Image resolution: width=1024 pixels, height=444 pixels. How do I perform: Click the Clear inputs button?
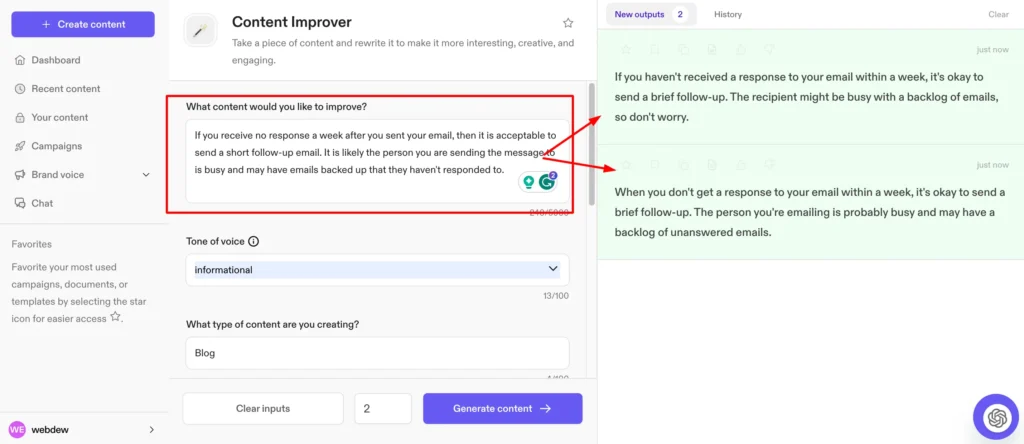click(x=262, y=408)
